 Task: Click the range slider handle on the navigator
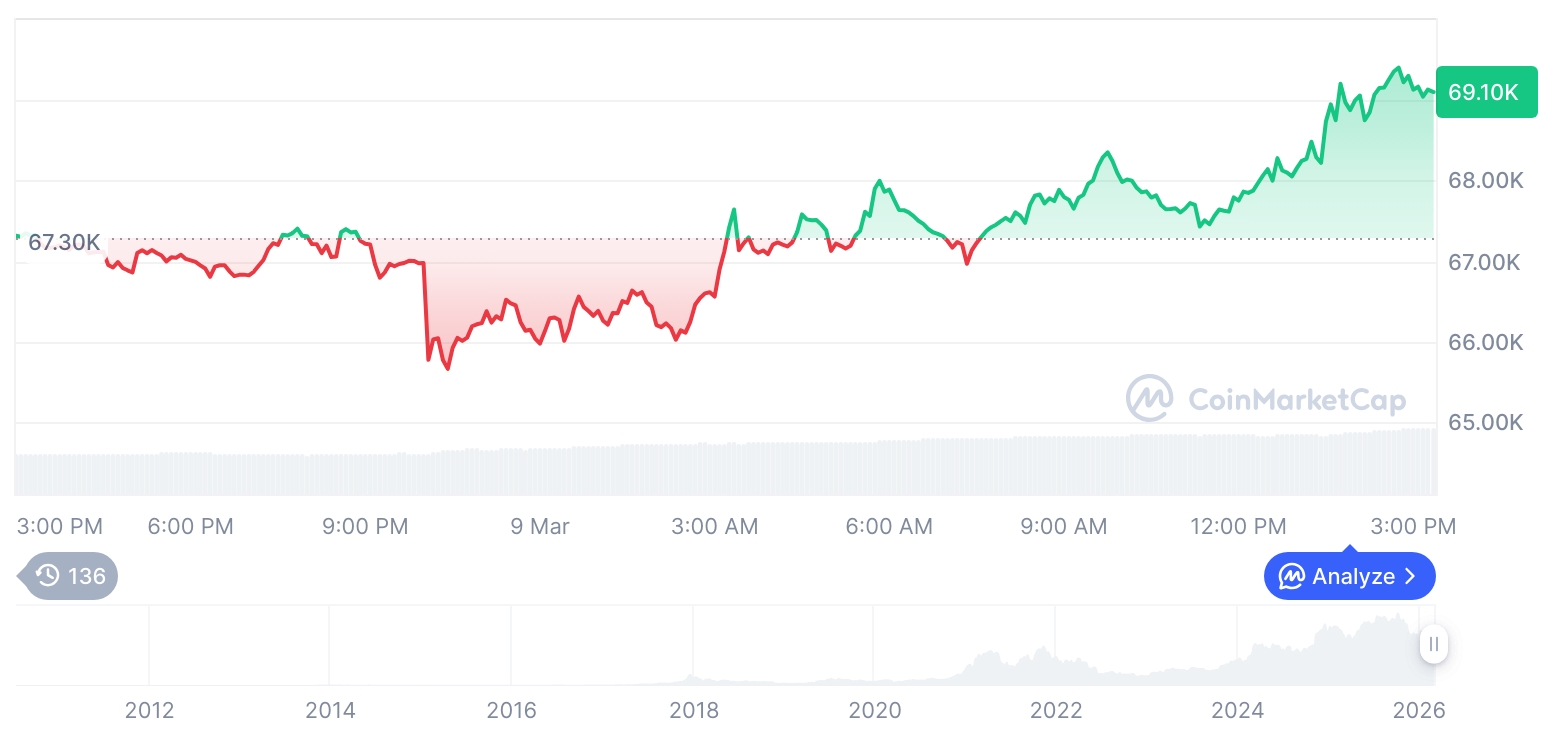click(1434, 644)
